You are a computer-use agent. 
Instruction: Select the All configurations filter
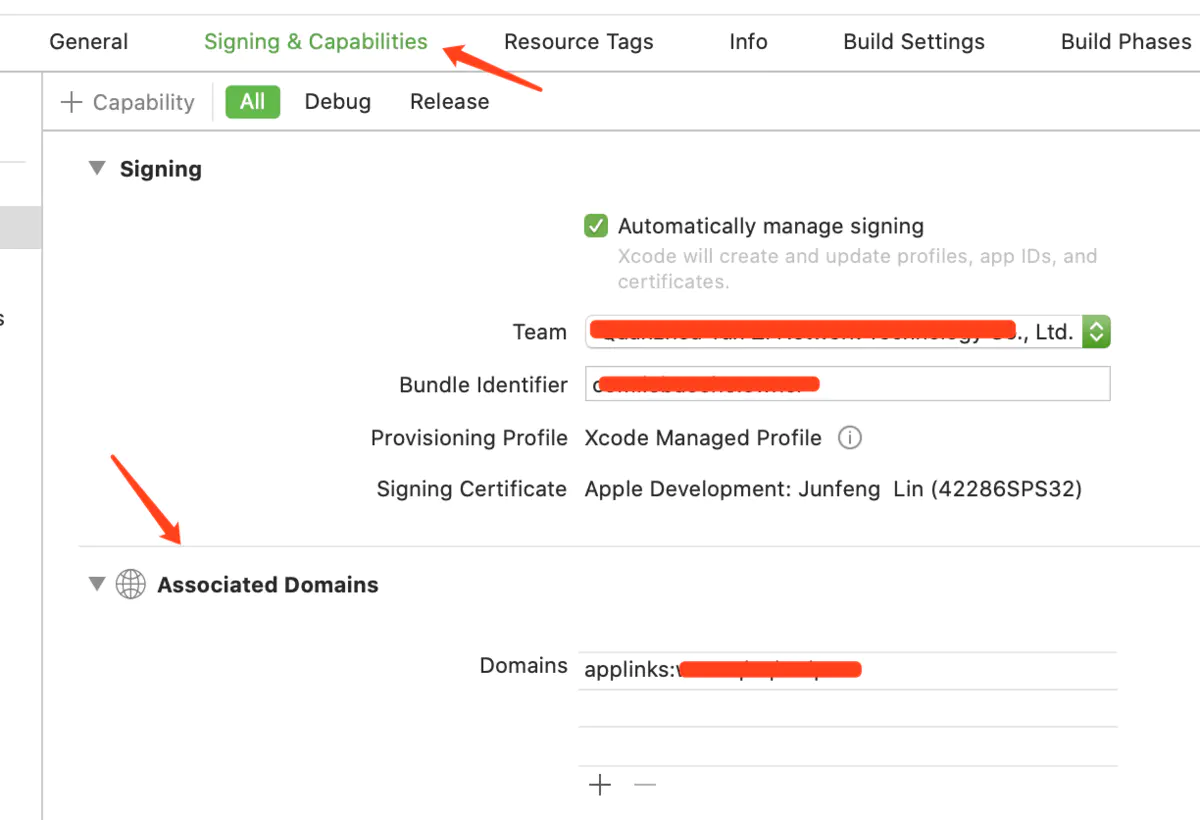(x=252, y=102)
